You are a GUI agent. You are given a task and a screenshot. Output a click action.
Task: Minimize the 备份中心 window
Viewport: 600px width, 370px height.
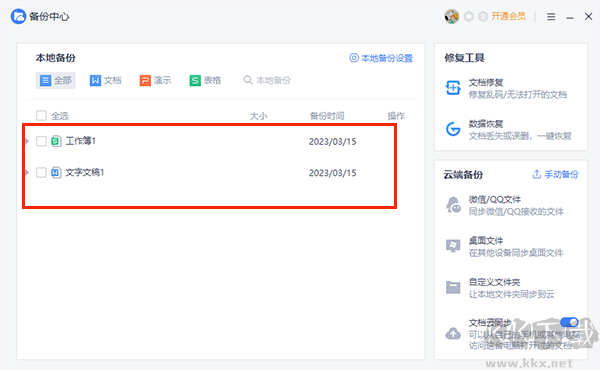pyautogui.click(x=570, y=17)
